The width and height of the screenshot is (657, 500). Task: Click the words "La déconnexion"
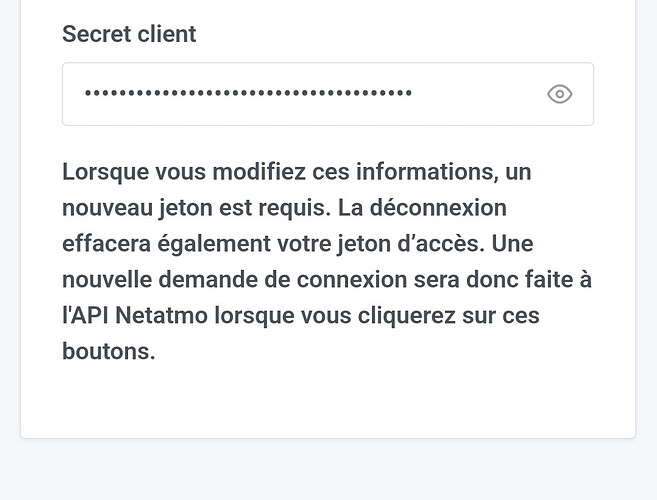pos(422,208)
